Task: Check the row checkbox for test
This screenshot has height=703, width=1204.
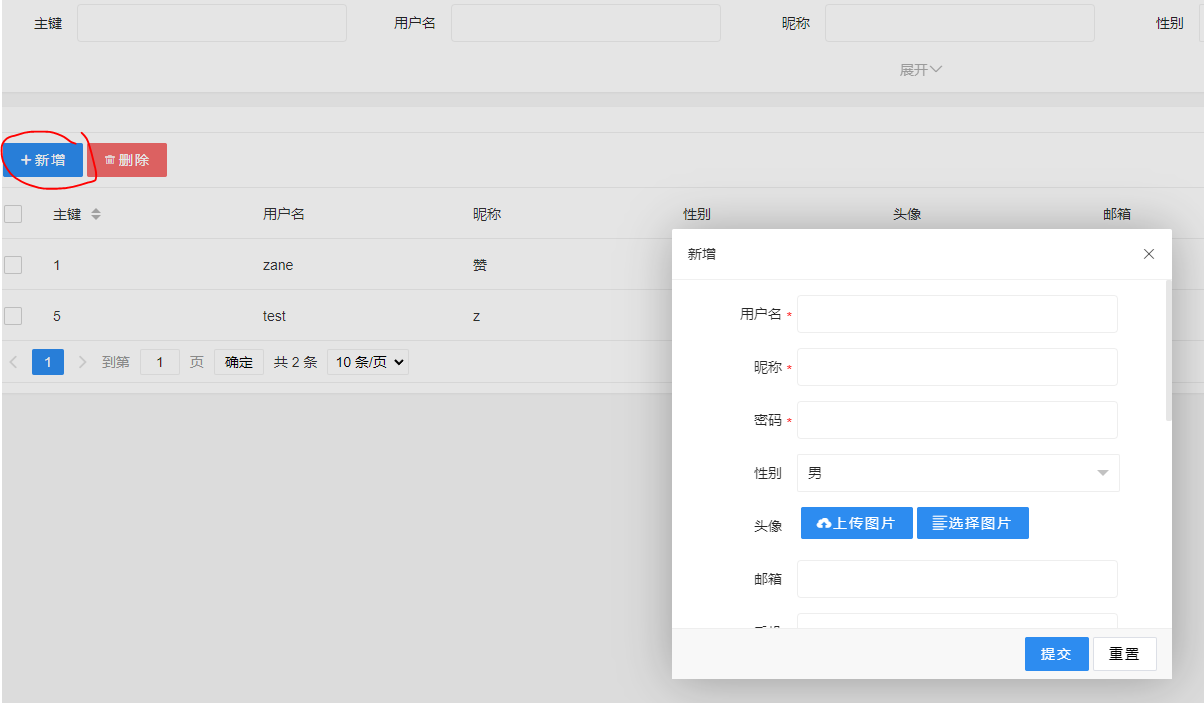Action: click(x=13, y=316)
